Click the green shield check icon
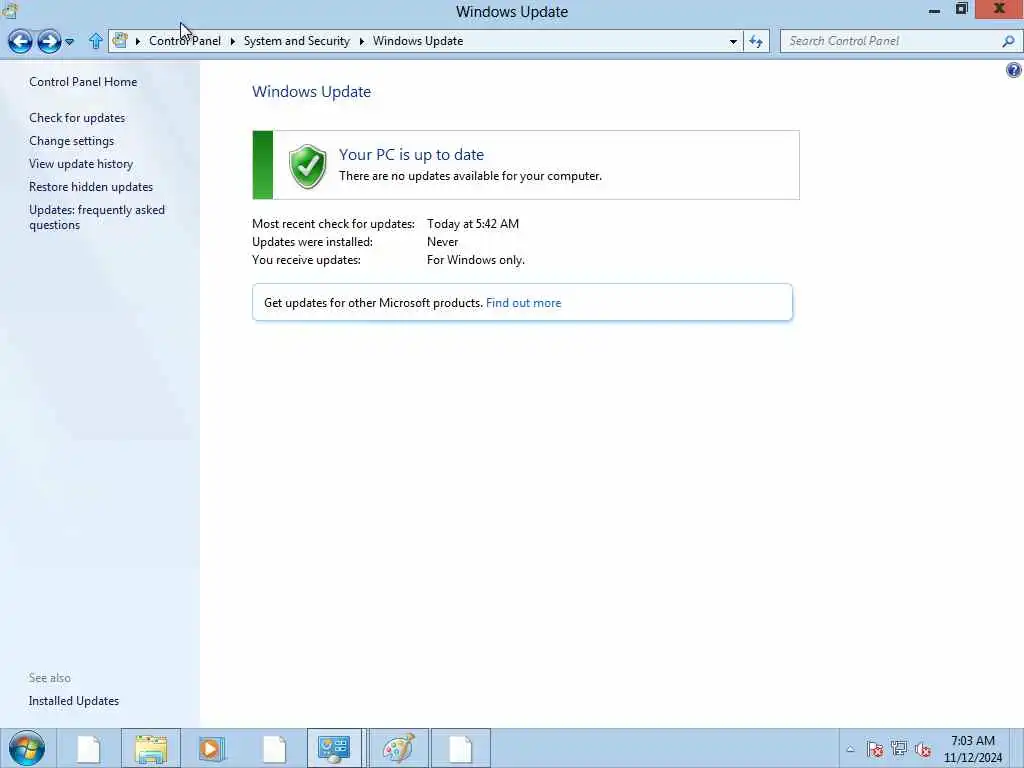This screenshot has height=768, width=1024. tap(307, 166)
